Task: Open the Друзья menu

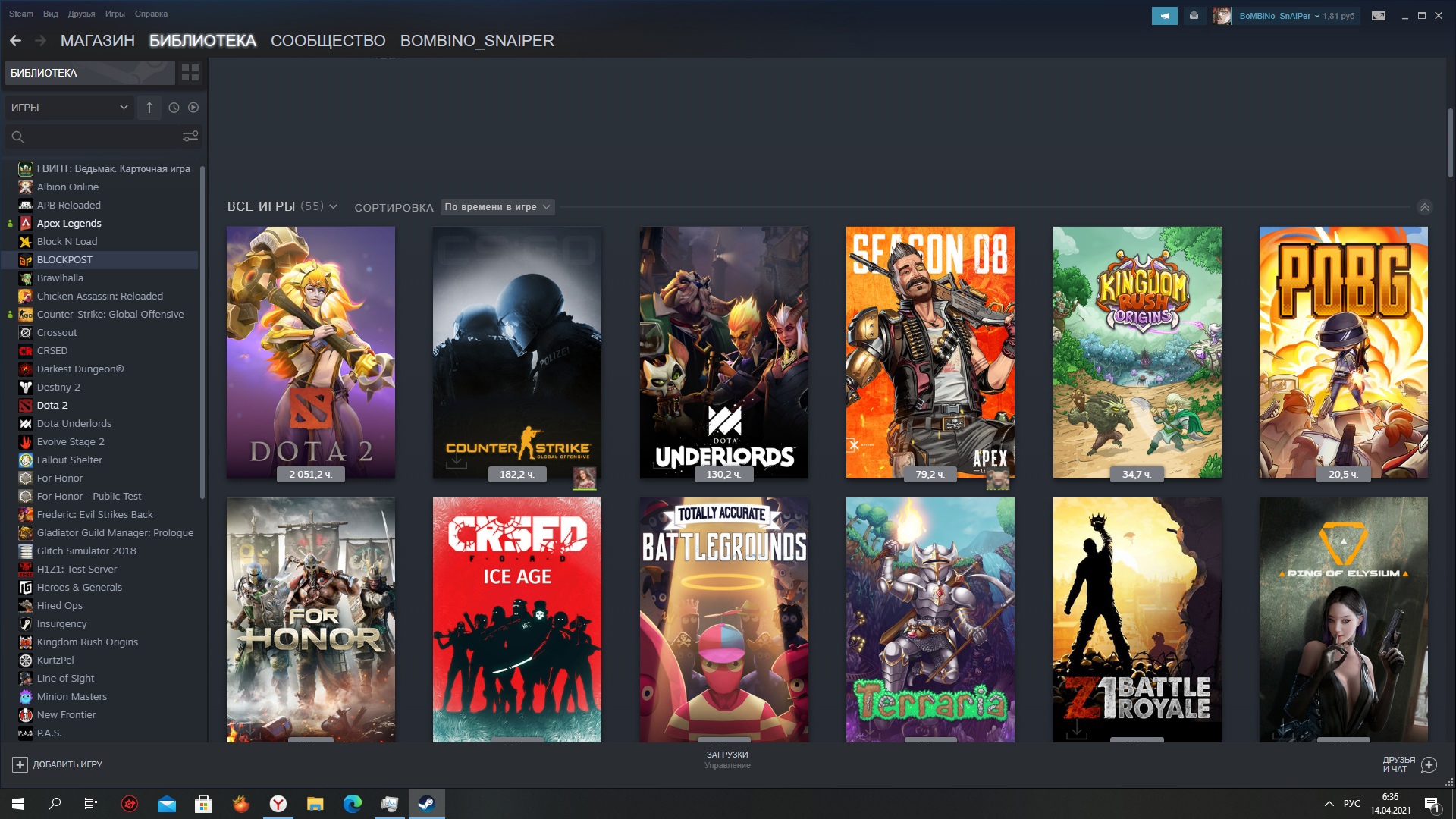Action: click(81, 14)
